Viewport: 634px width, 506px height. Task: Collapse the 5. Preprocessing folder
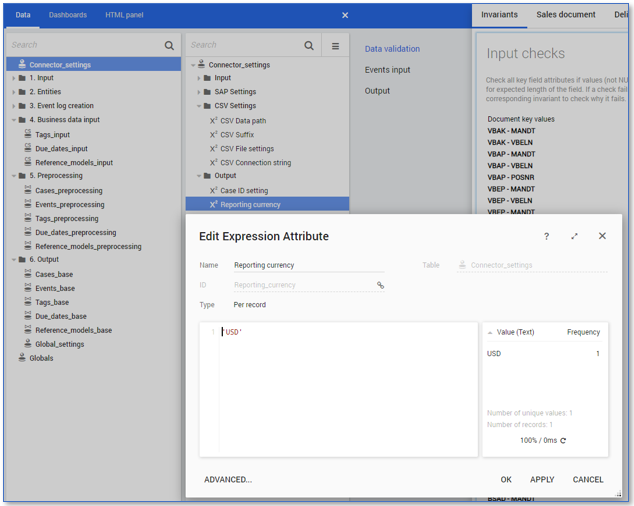pos(14,176)
